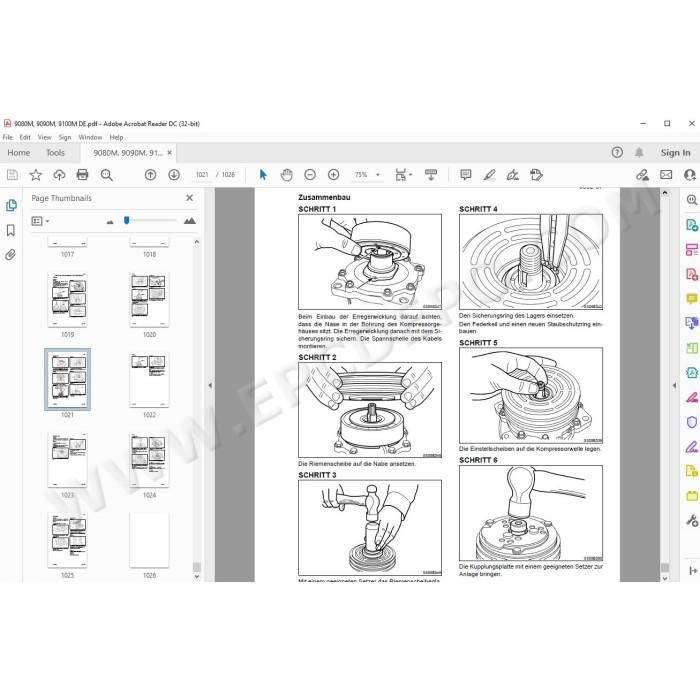700x700 pixels.
Task: Open thumbnail options dropdown menu
Action: (x=40, y=221)
